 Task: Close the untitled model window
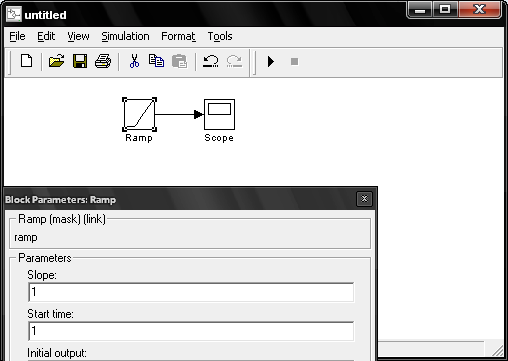coord(480,9)
